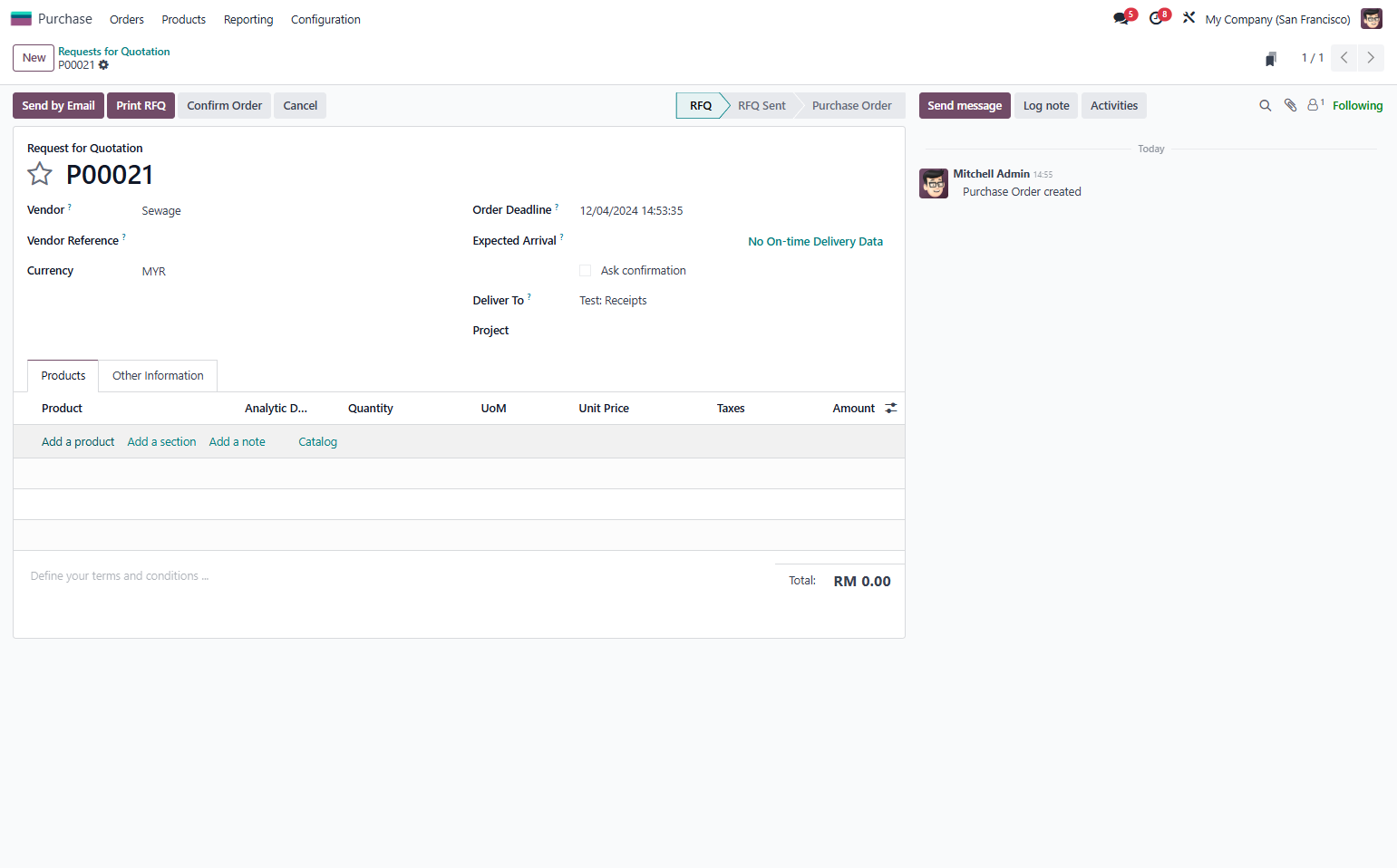Click the Requests for Quotation breadcrumb

coord(114,52)
